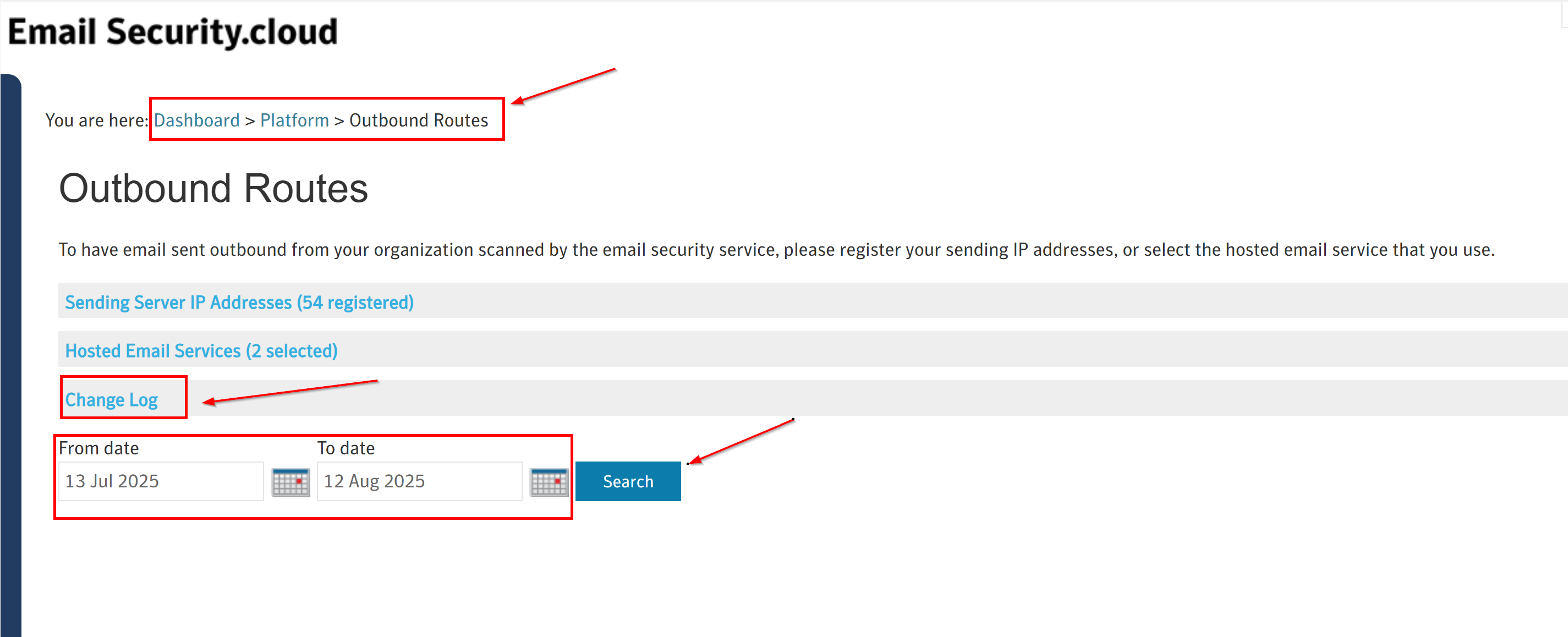This screenshot has height=637, width=1568.
Task: Collapse the Change Log section
Action: (111, 400)
